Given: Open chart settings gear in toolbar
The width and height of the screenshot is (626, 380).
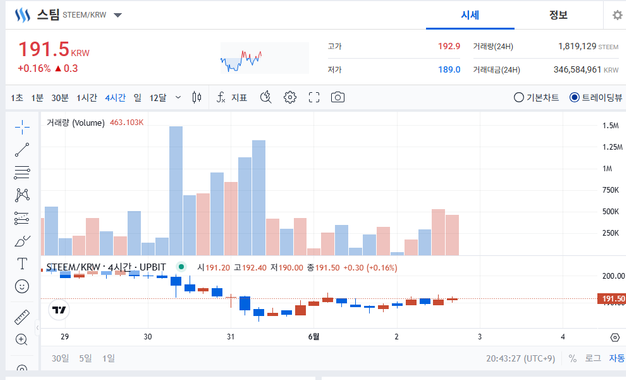Looking at the screenshot, I should 290,97.
